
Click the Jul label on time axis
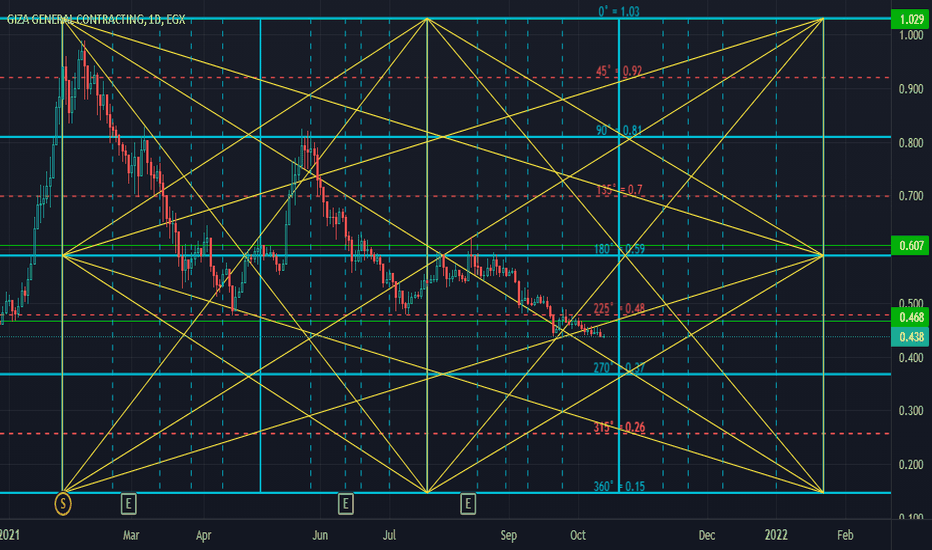(x=389, y=535)
